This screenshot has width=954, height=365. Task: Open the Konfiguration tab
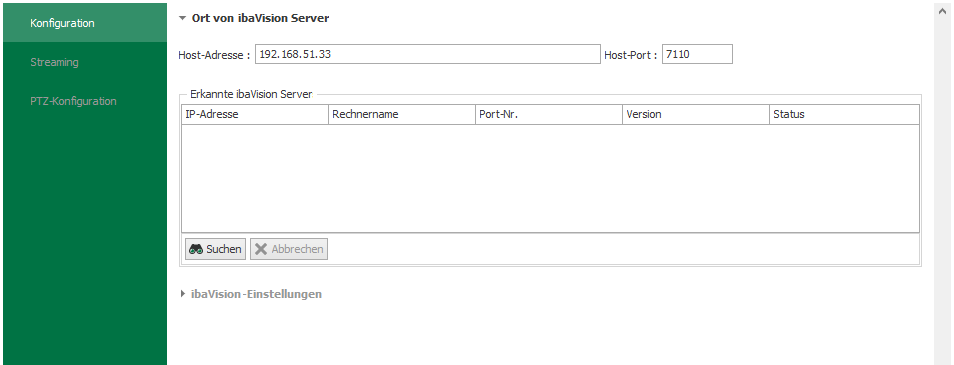[x=85, y=23]
